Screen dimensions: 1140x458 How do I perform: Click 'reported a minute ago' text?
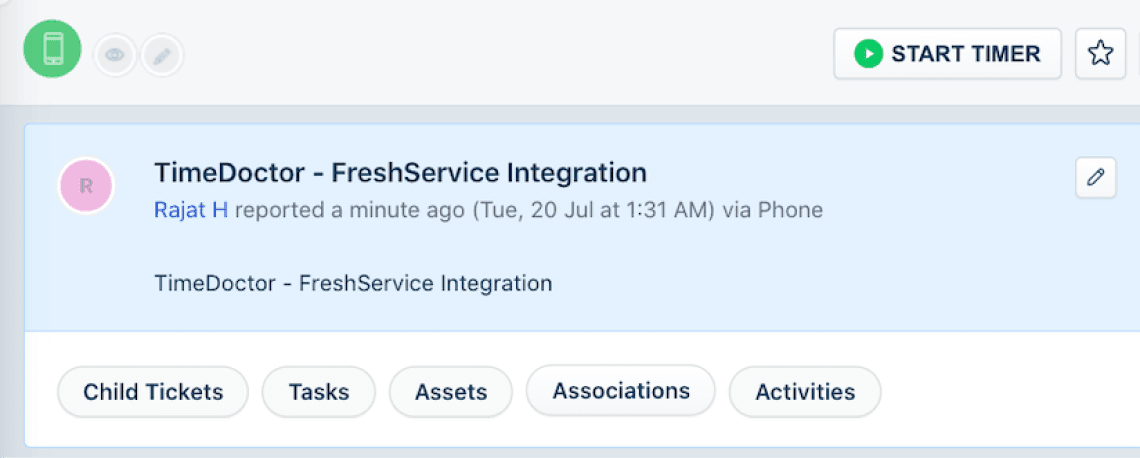point(349,210)
